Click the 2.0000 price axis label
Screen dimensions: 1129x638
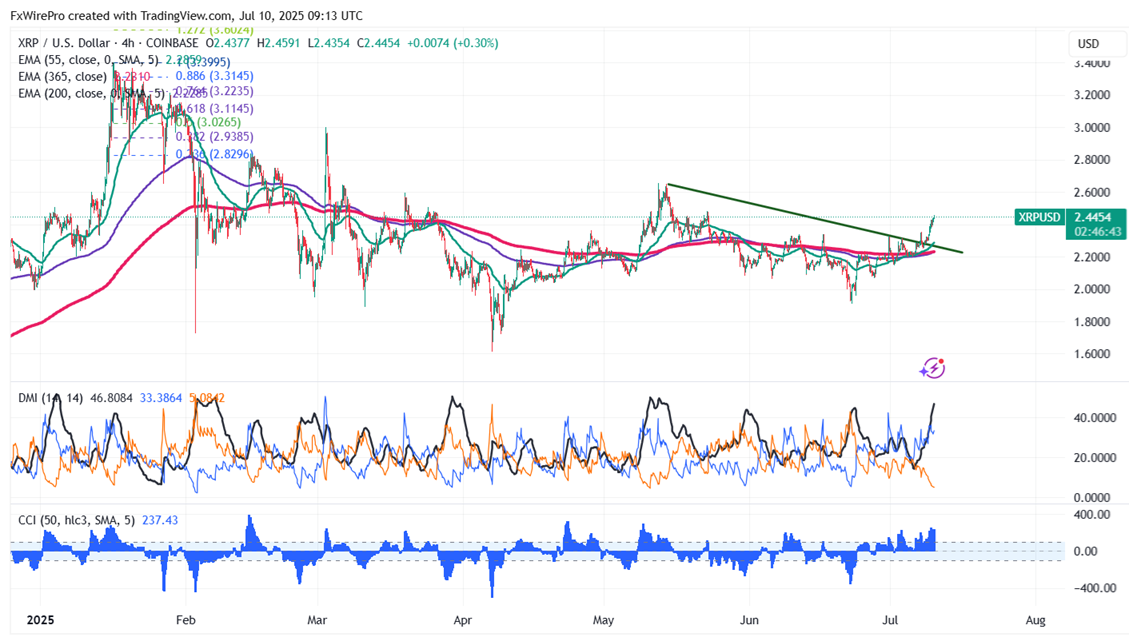(x=1092, y=289)
